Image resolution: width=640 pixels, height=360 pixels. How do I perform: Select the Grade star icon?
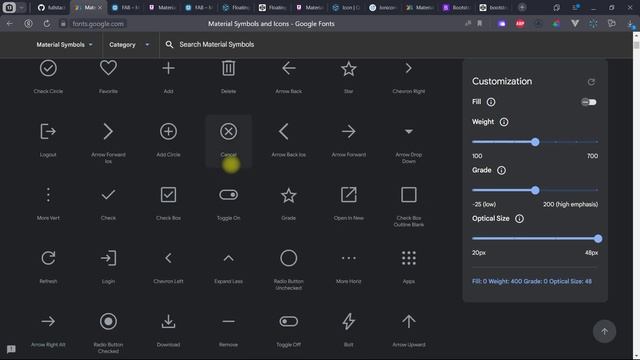289,195
